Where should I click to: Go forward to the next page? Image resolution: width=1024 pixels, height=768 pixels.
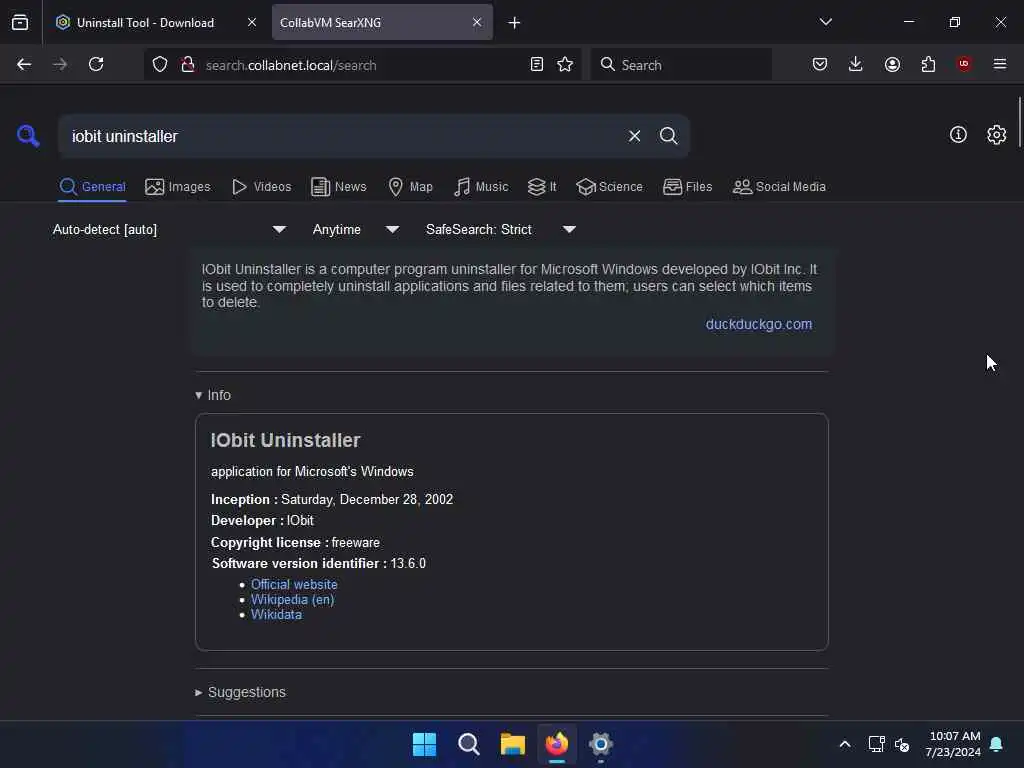(60, 64)
